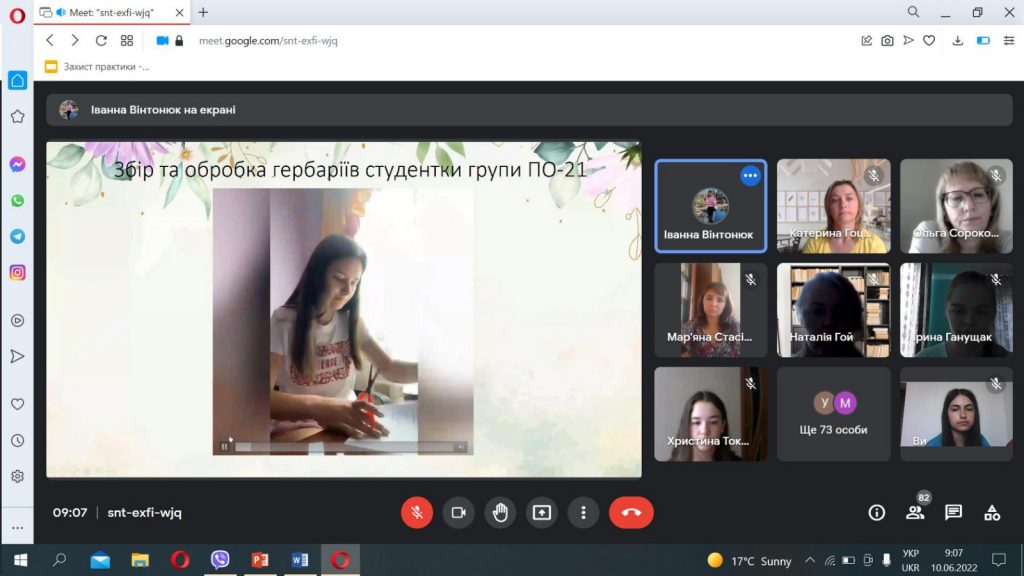Open a new browser tab
Image resolution: width=1024 pixels, height=576 pixels.
coord(203,12)
